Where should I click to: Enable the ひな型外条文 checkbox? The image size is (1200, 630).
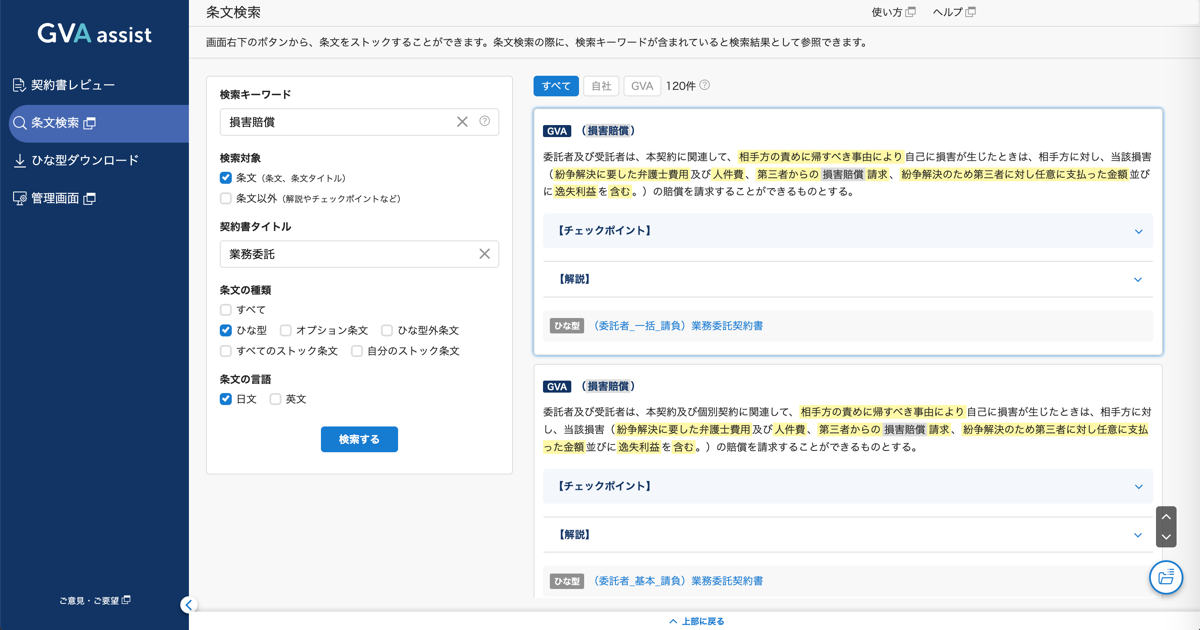point(387,330)
